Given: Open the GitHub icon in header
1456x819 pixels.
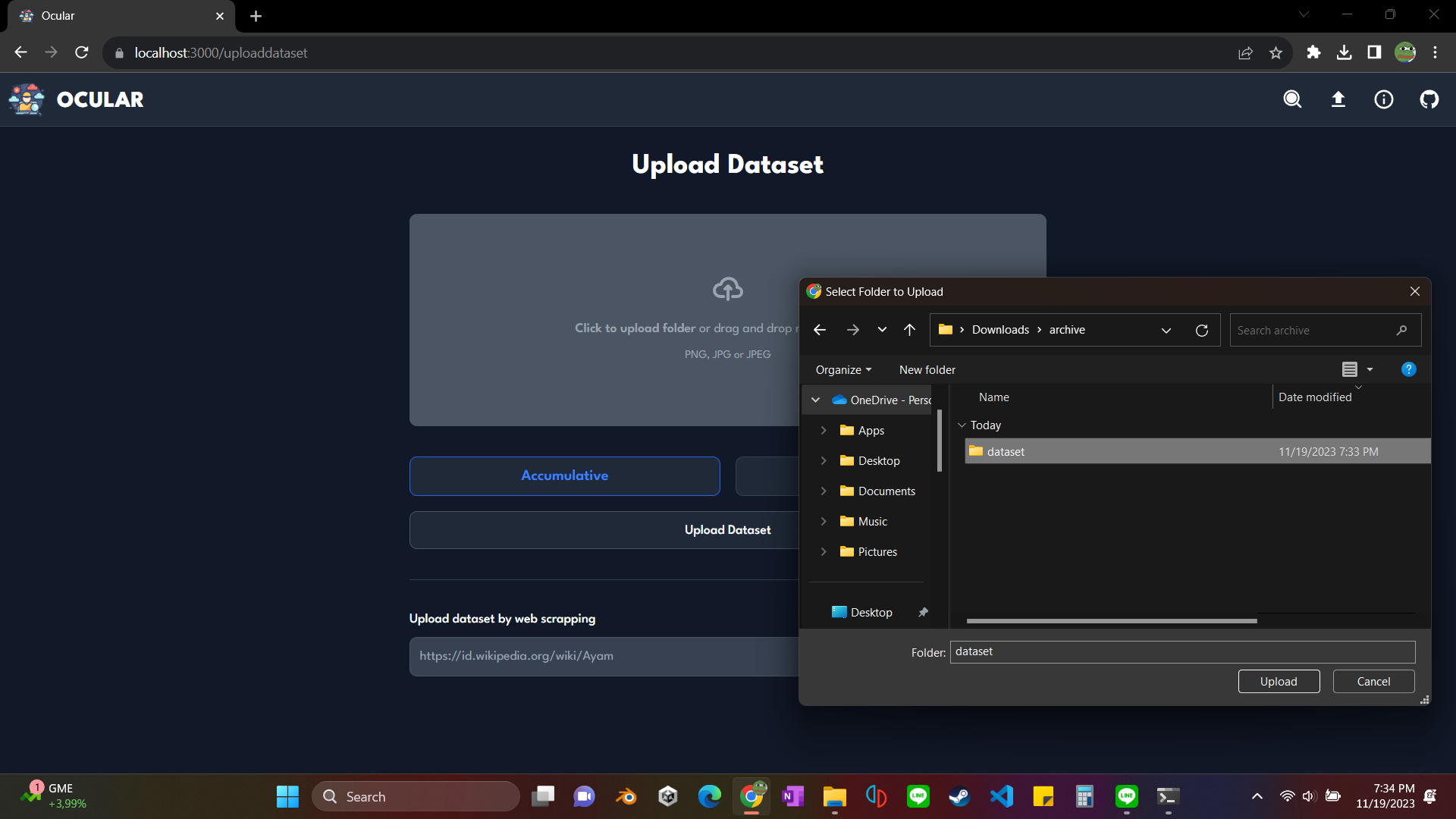Looking at the screenshot, I should click(1429, 99).
